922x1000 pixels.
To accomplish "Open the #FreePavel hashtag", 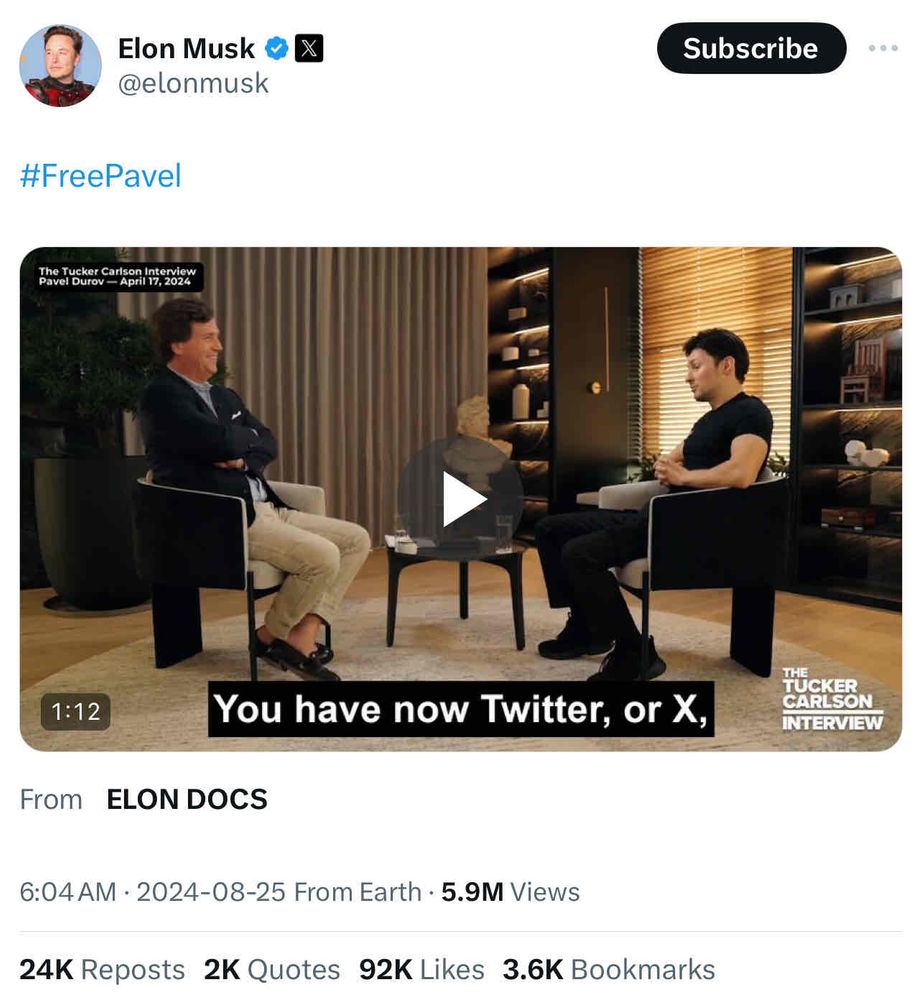I will 101,177.
